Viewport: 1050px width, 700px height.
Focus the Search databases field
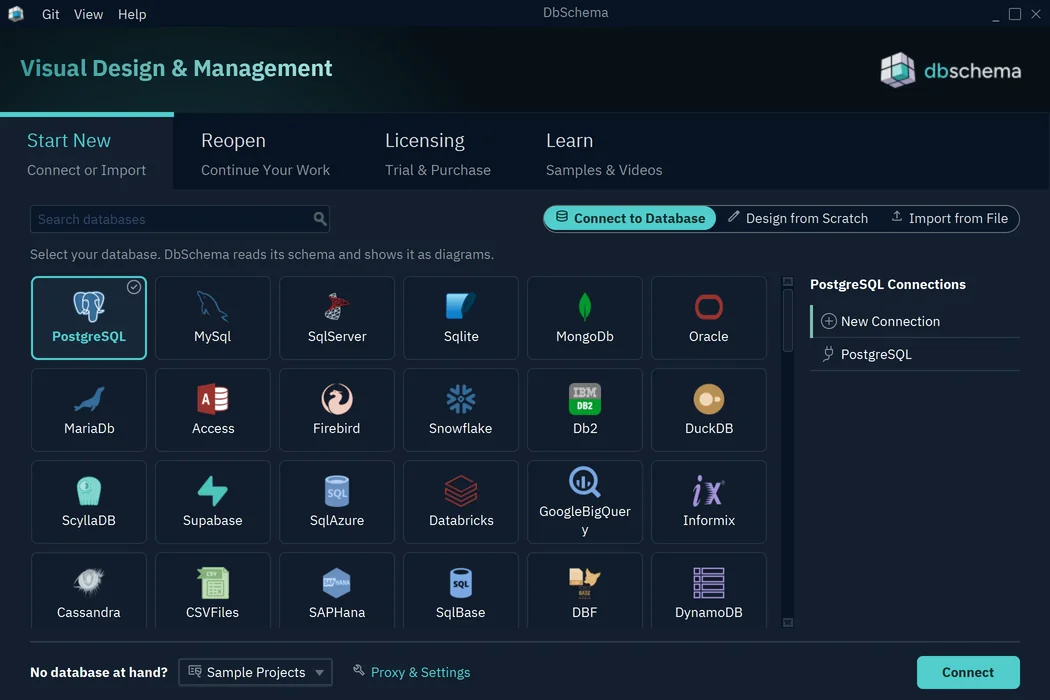point(179,219)
